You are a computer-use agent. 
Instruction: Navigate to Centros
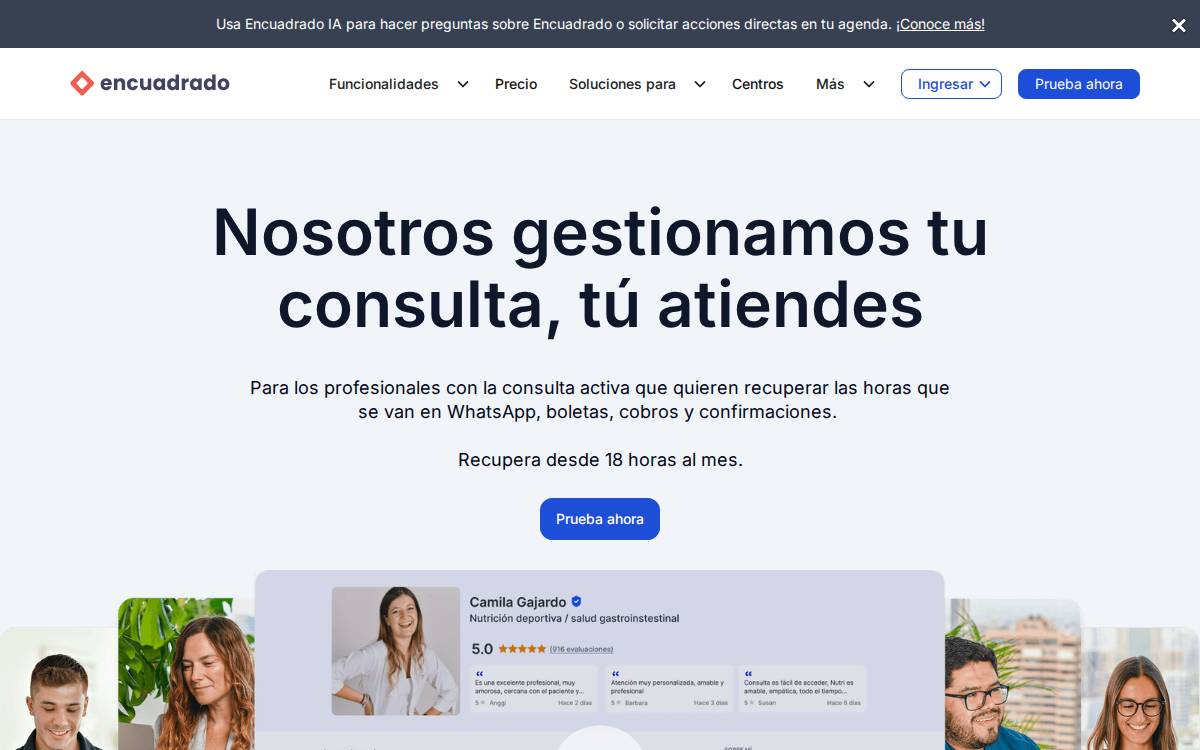pyautogui.click(x=758, y=84)
